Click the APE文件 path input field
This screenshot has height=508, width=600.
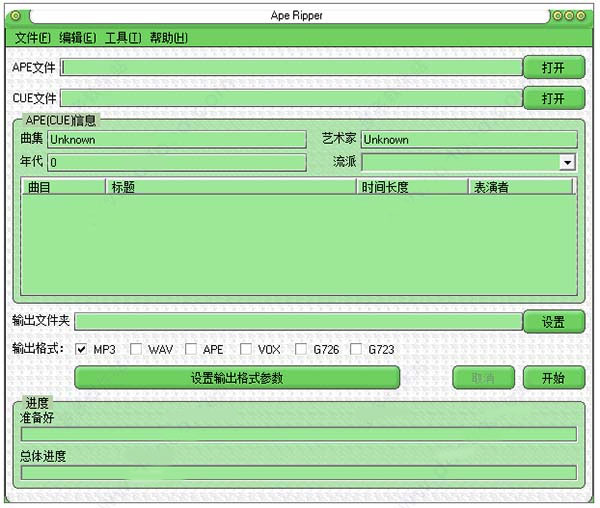[x=291, y=67]
